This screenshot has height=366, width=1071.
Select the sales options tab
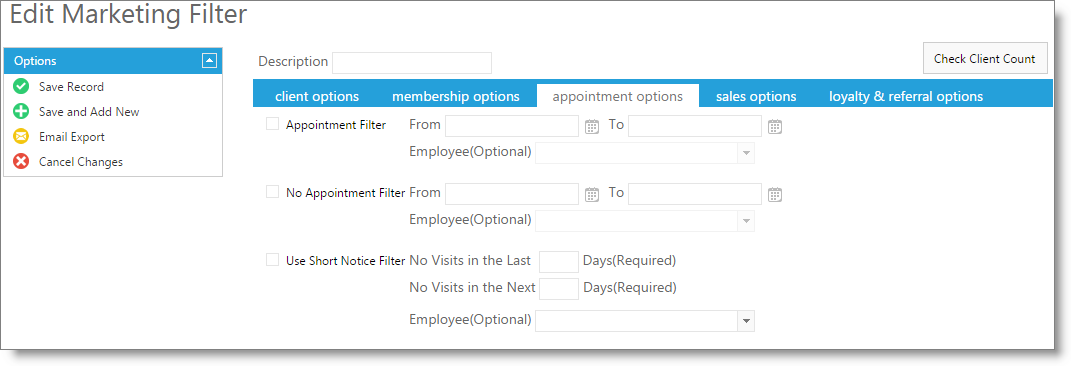tap(756, 96)
